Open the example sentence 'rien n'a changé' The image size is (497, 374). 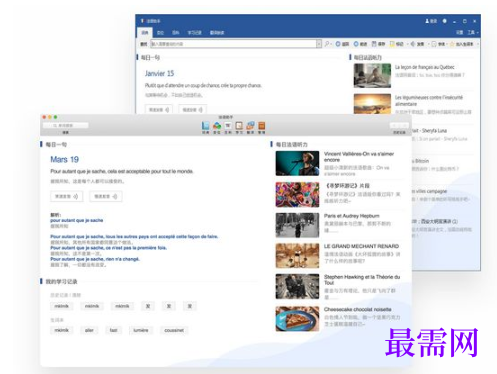[x=95, y=259]
